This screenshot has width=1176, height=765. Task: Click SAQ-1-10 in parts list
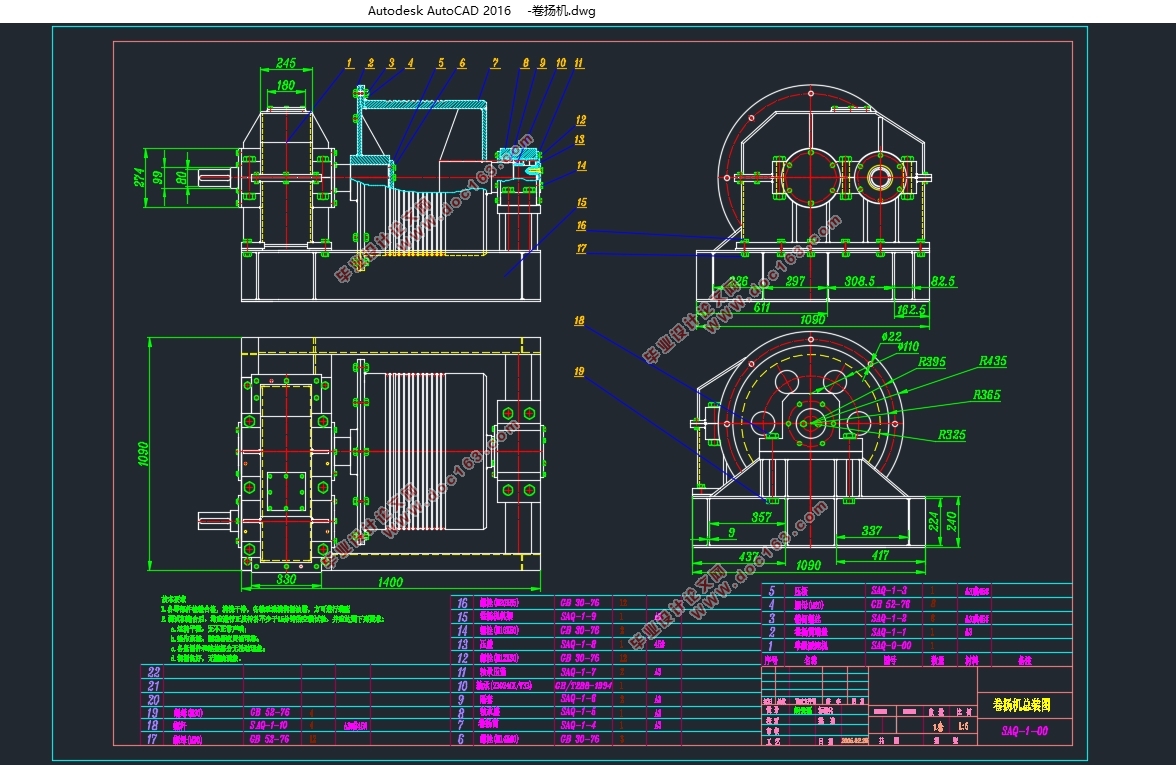click(x=268, y=725)
